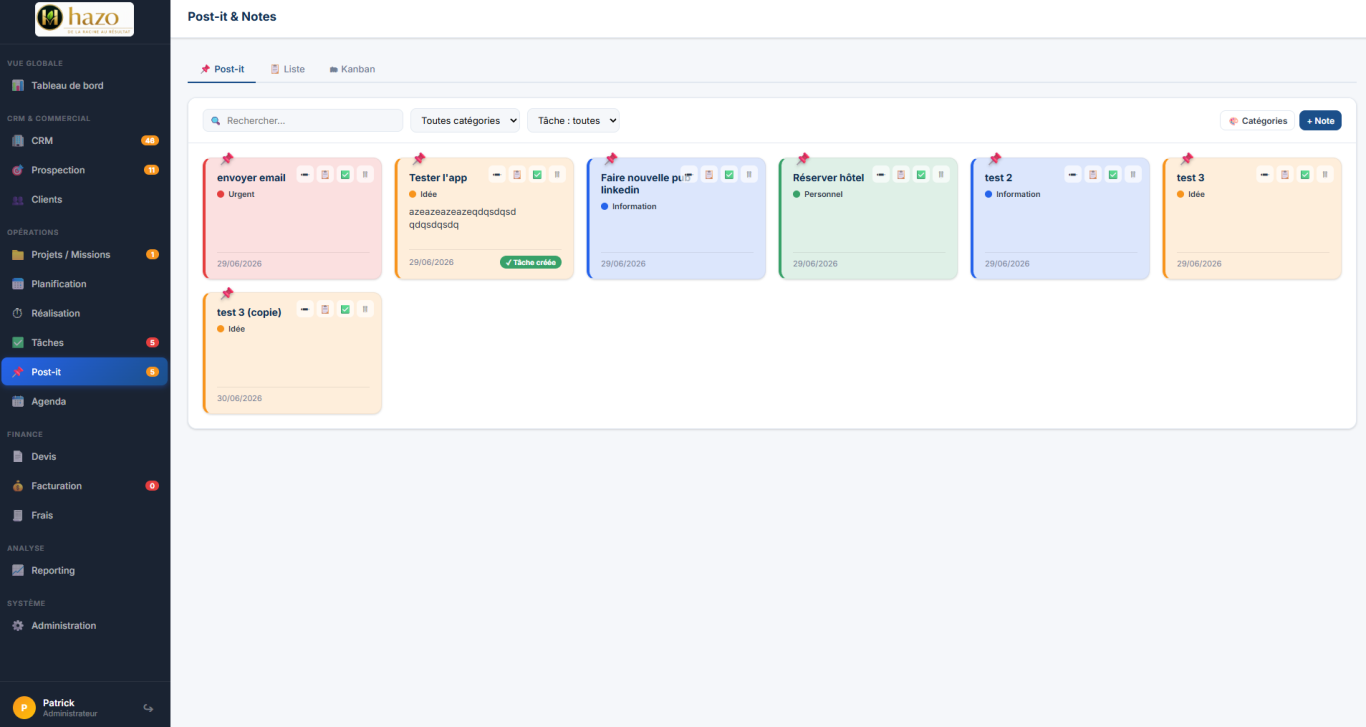The image size is (1366, 727).
Task: Click the pushpin on the envoyer email note
Action: tap(227, 159)
